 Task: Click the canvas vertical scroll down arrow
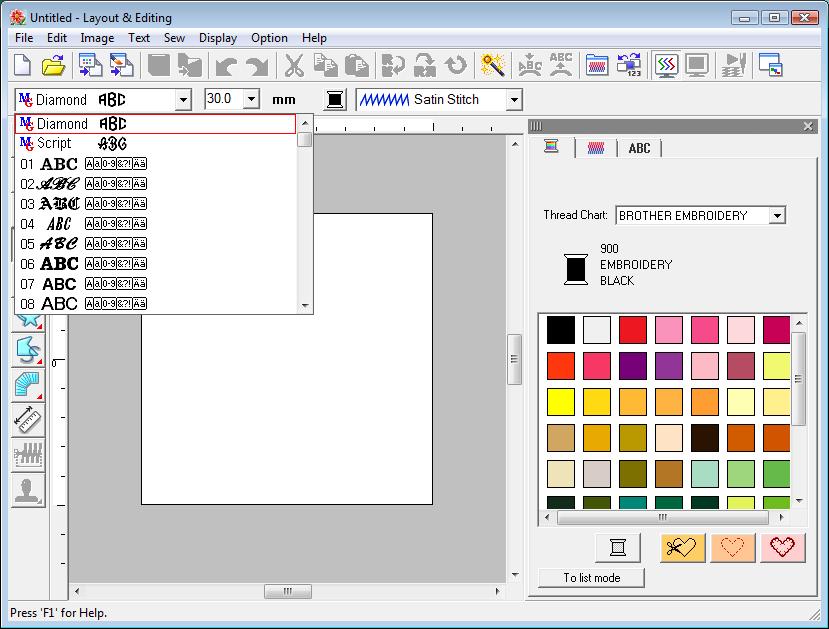[x=515, y=575]
